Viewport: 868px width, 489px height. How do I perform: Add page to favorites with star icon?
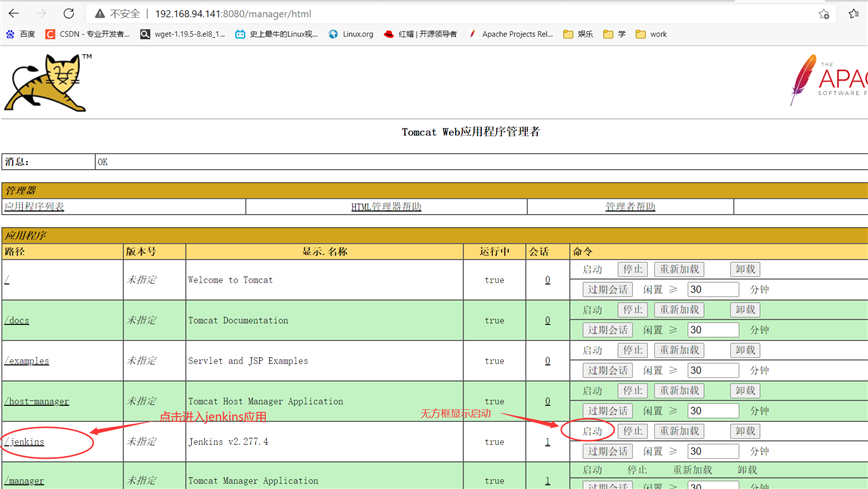824,14
